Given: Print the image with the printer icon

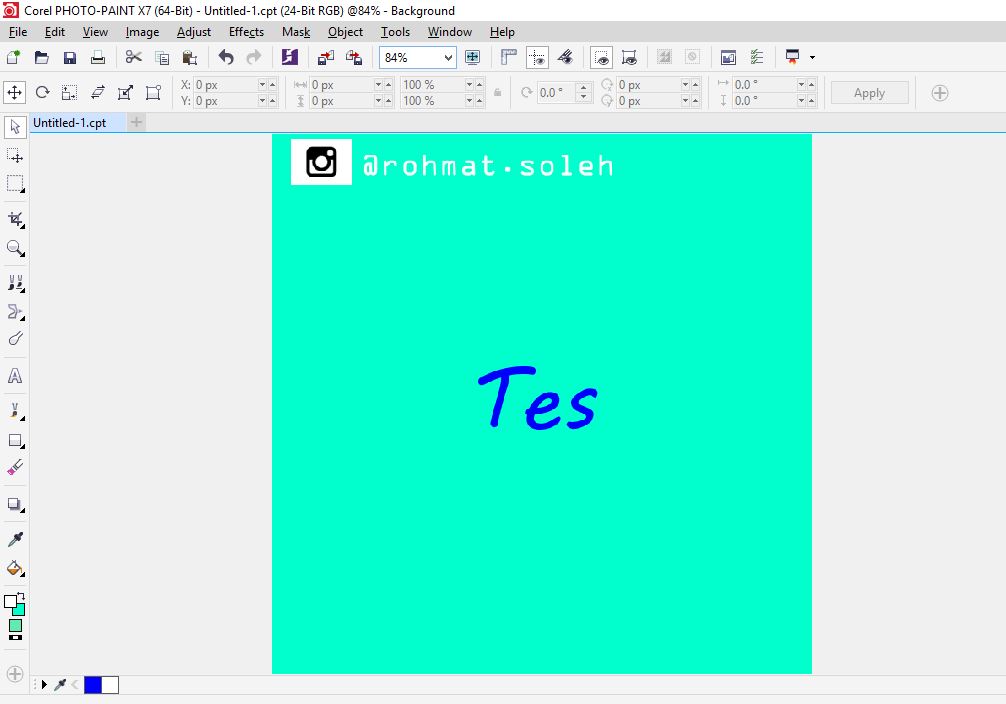Looking at the screenshot, I should coord(98,58).
